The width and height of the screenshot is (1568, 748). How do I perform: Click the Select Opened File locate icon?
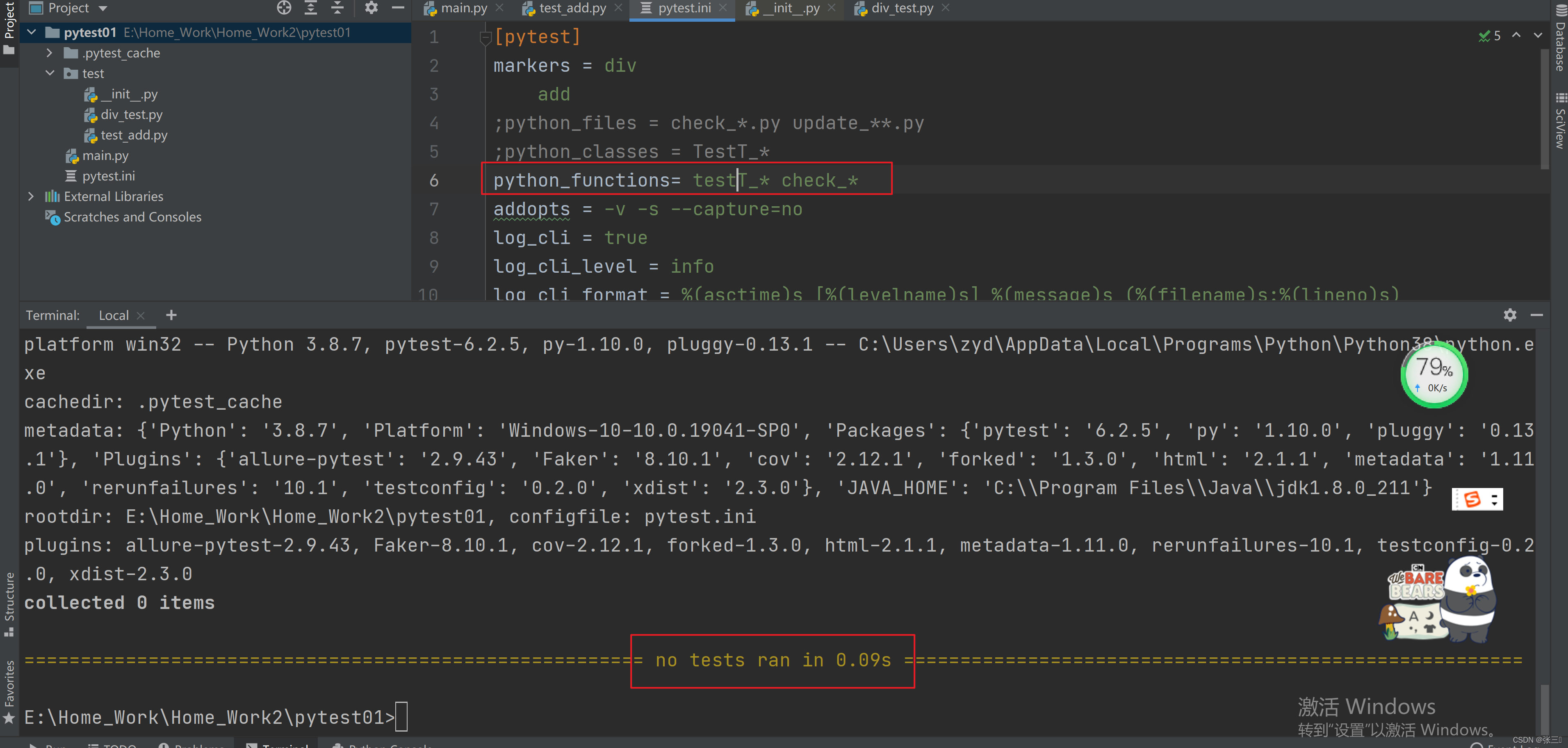click(x=284, y=8)
